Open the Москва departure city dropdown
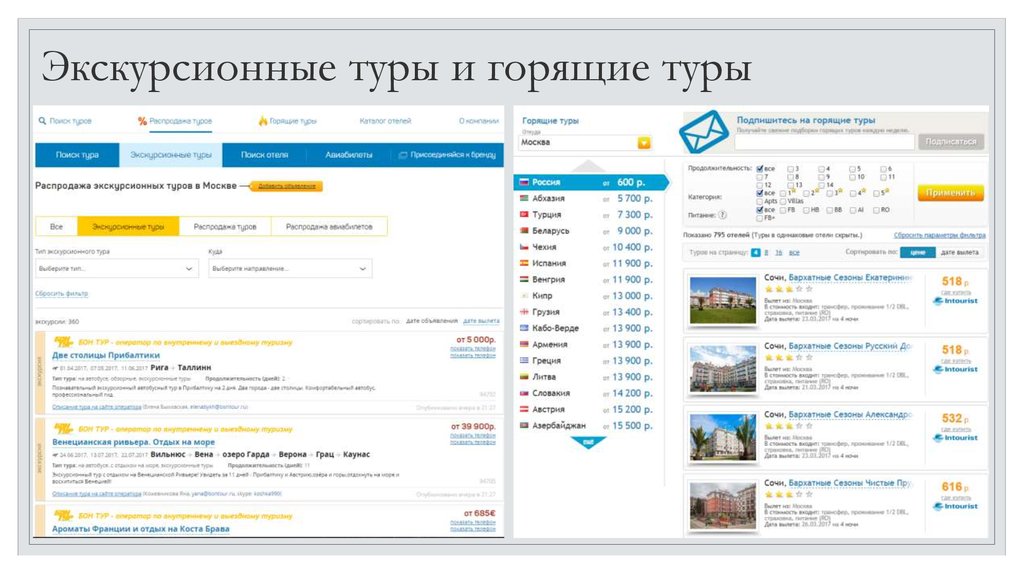1024x574 pixels. click(x=586, y=142)
